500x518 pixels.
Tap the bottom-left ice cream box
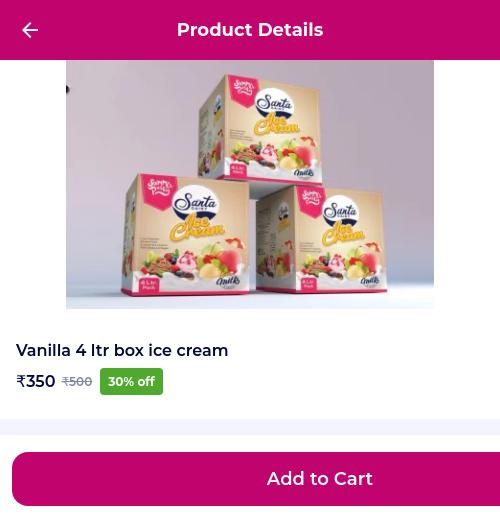(x=187, y=234)
